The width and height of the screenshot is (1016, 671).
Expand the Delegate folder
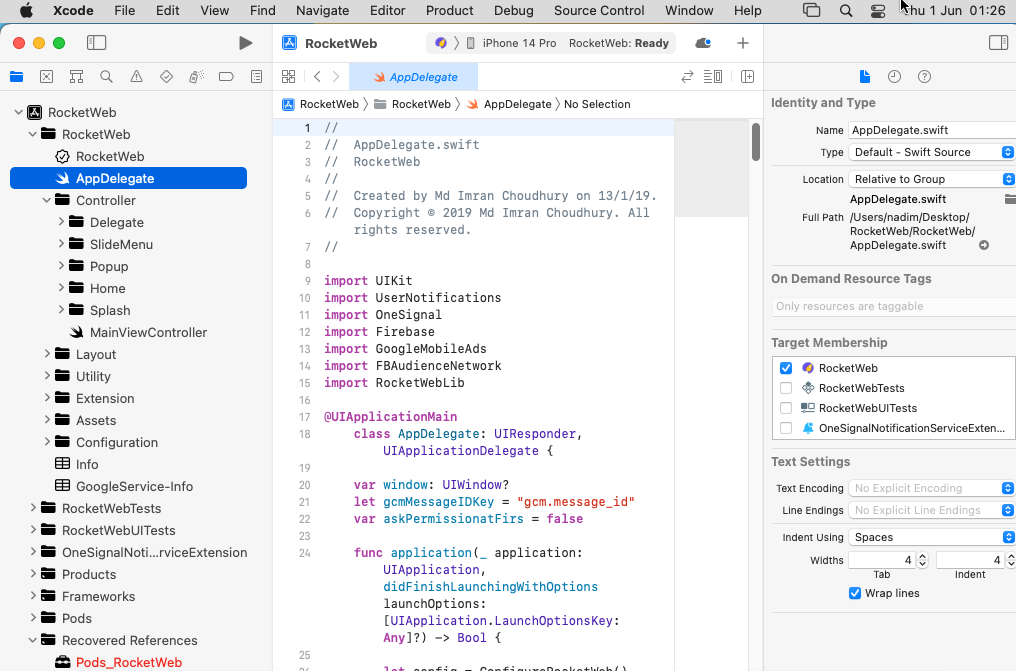61,222
